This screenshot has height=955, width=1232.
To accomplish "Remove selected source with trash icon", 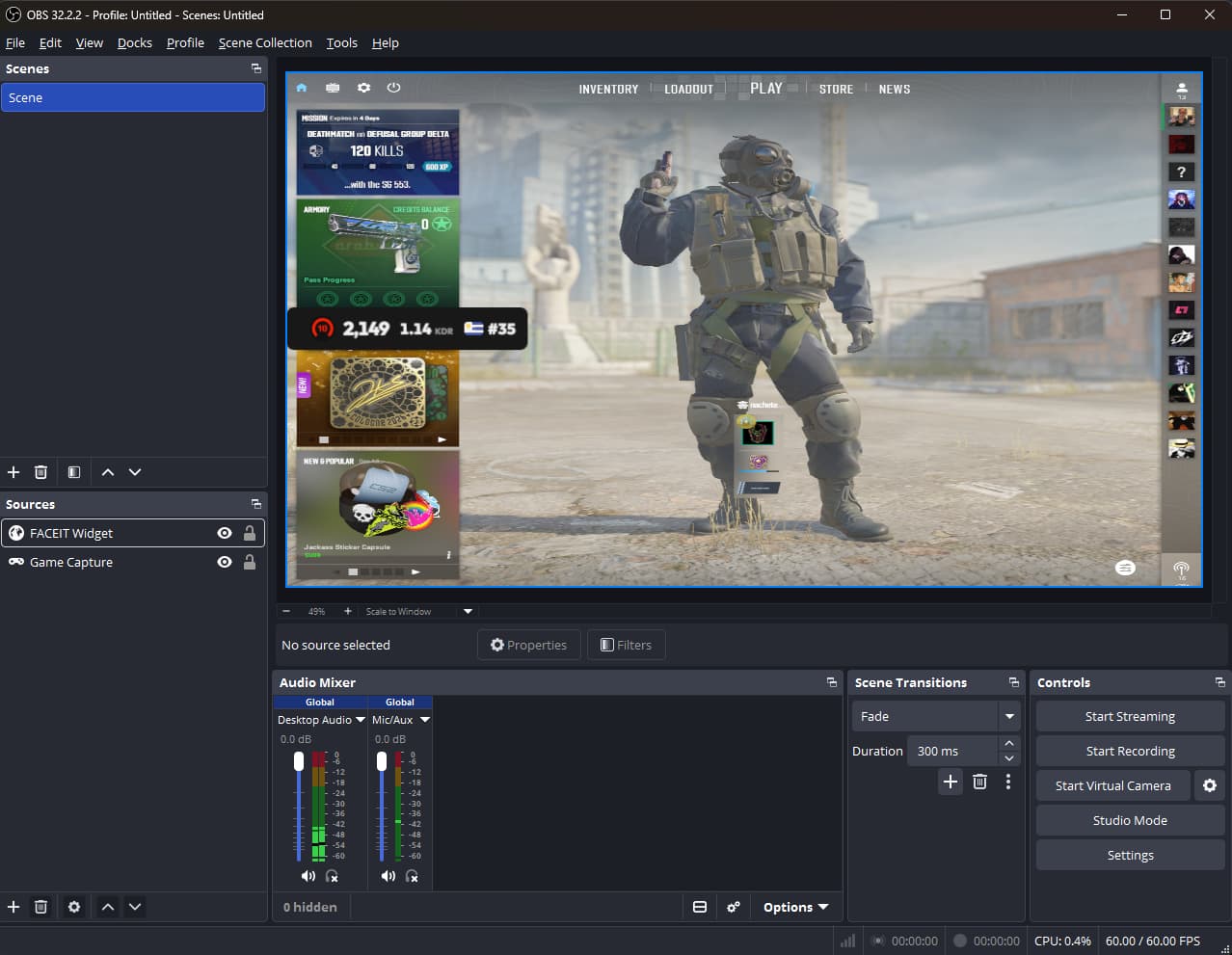I will pyautogui.click(x=40, y=907).
